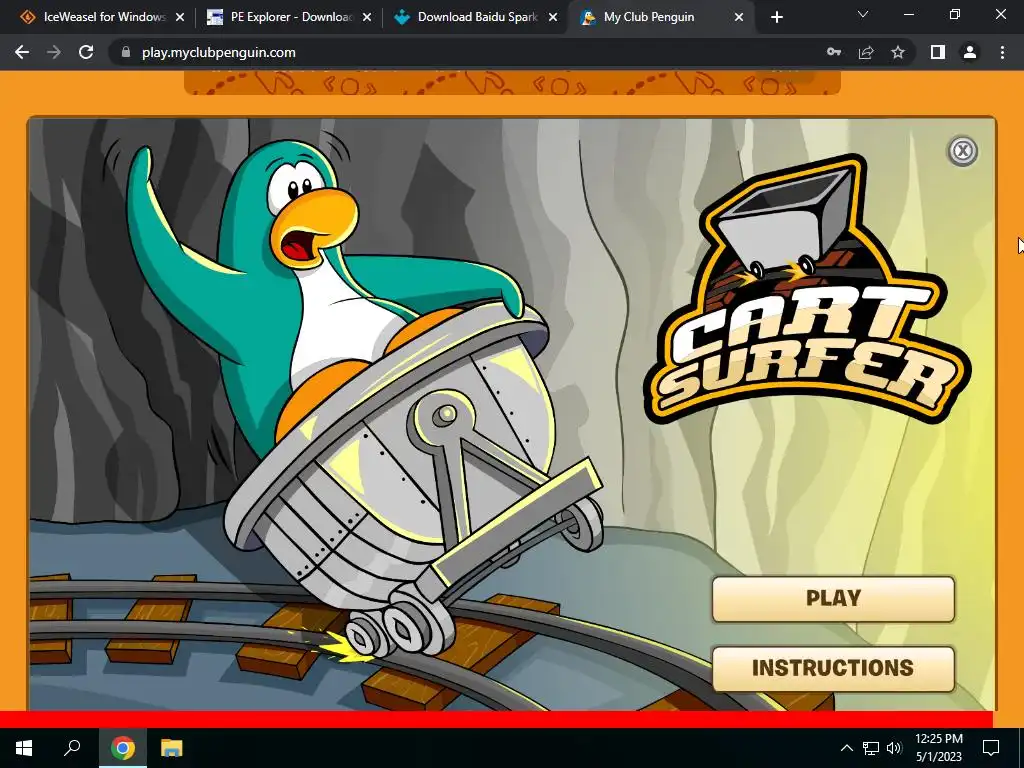Open the clock and calendar
1024x768 pixels.
point(938,748)
